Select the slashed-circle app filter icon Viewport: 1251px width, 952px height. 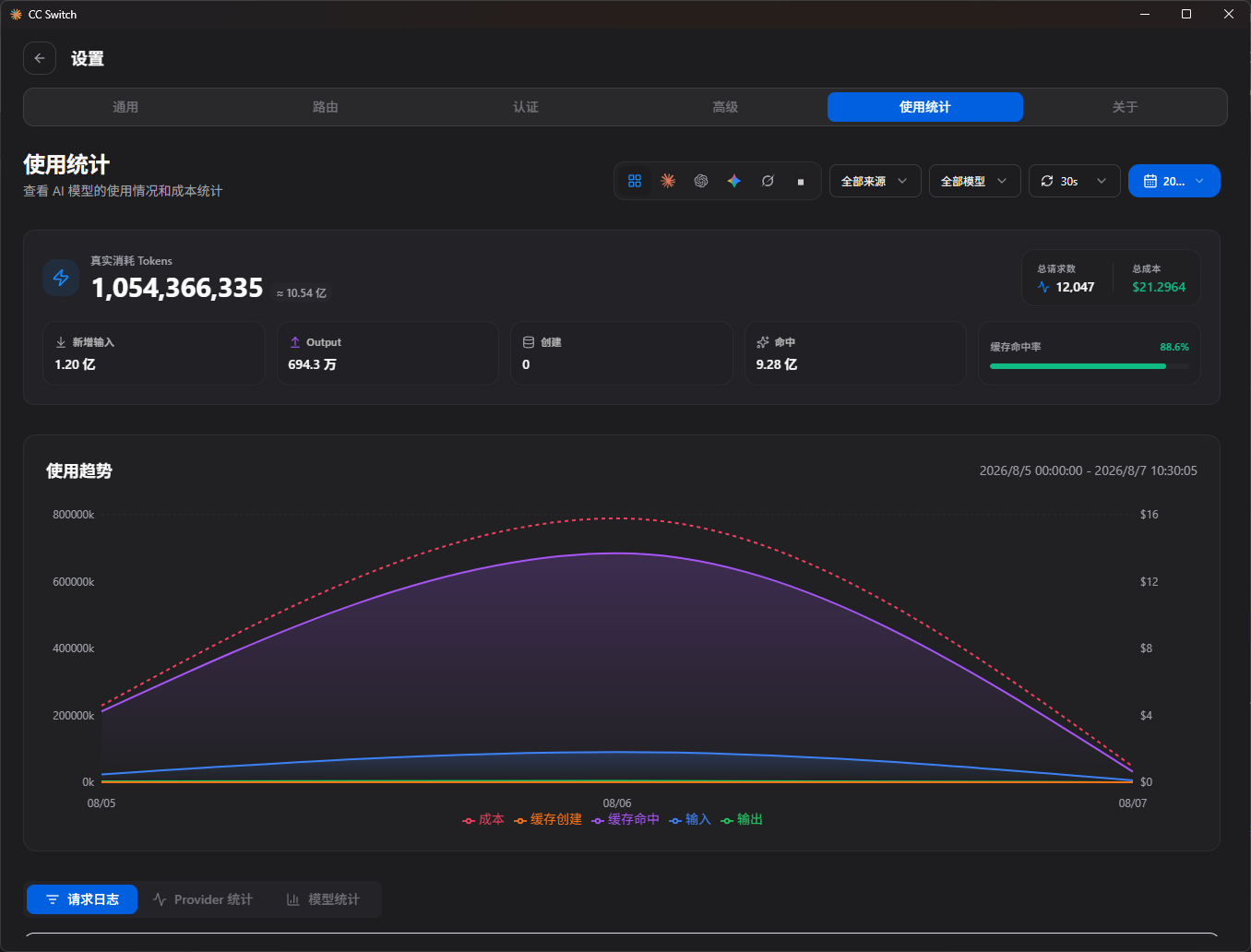(x=768, y=181)
